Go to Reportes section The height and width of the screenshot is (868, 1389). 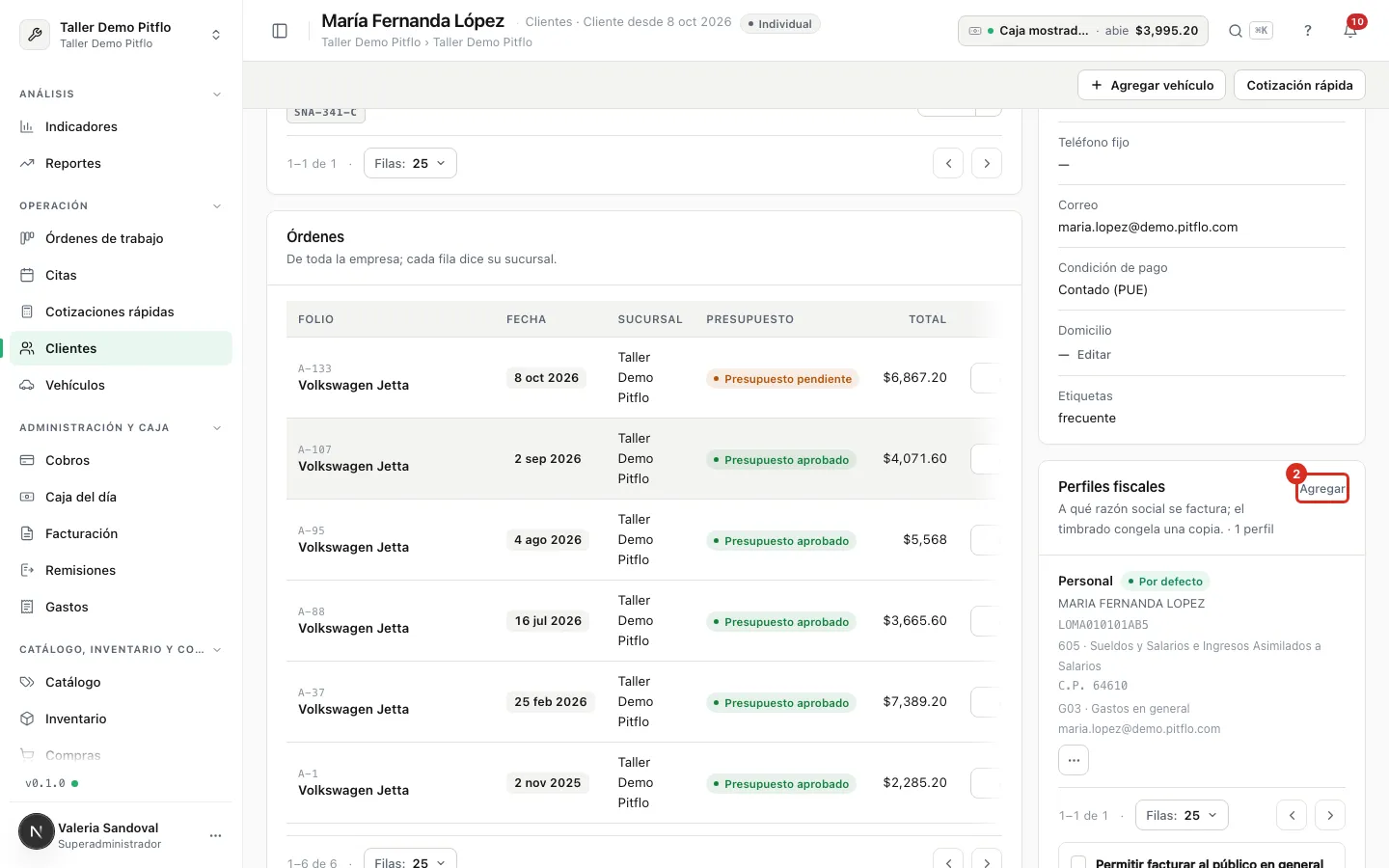[x=122, y=163]
